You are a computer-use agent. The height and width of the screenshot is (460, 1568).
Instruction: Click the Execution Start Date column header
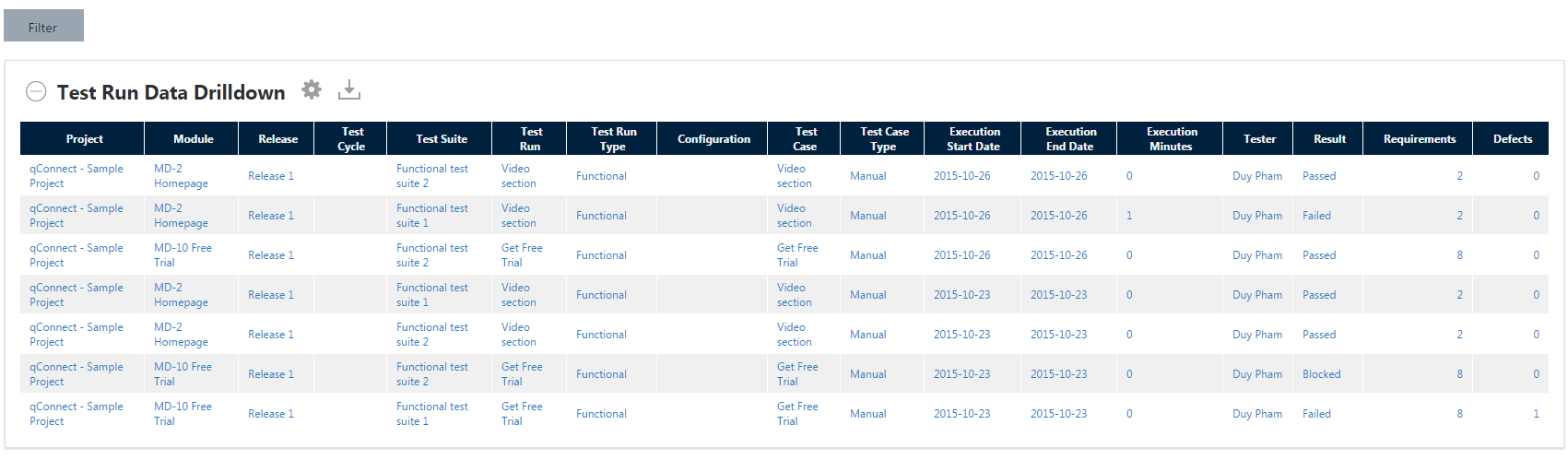point(973,139)
